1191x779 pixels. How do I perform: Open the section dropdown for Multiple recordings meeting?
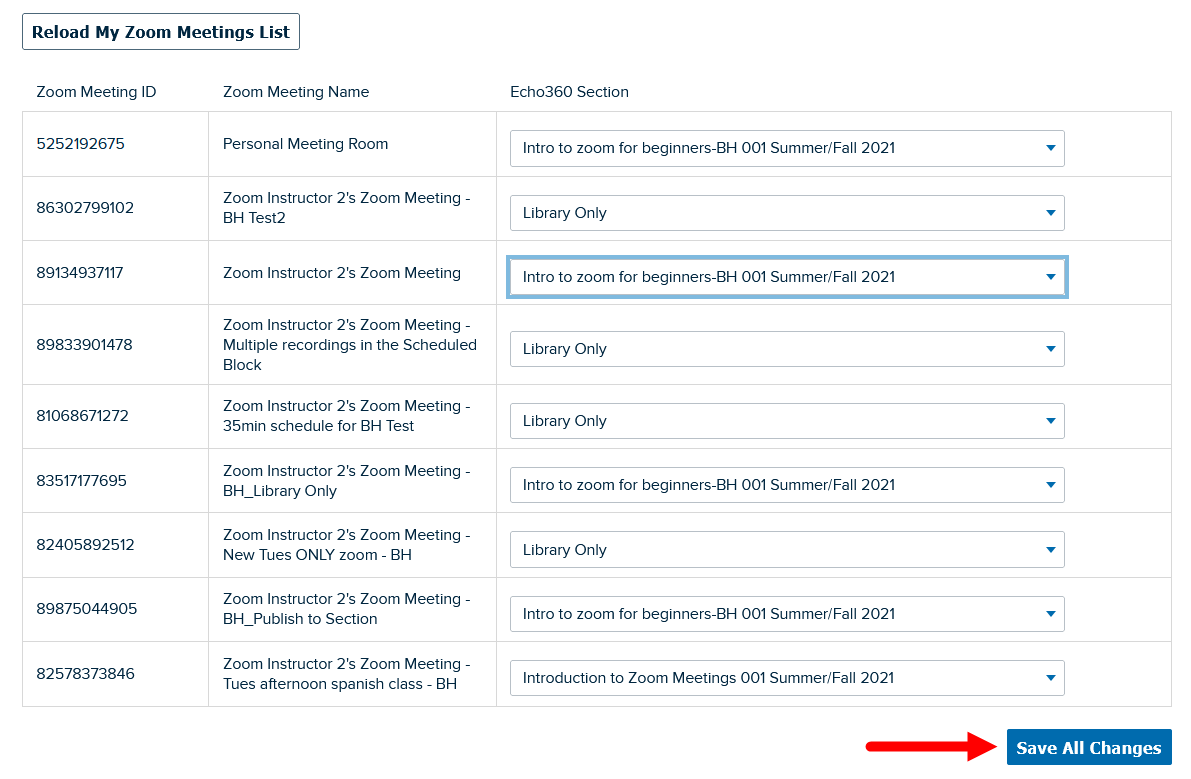787,348
